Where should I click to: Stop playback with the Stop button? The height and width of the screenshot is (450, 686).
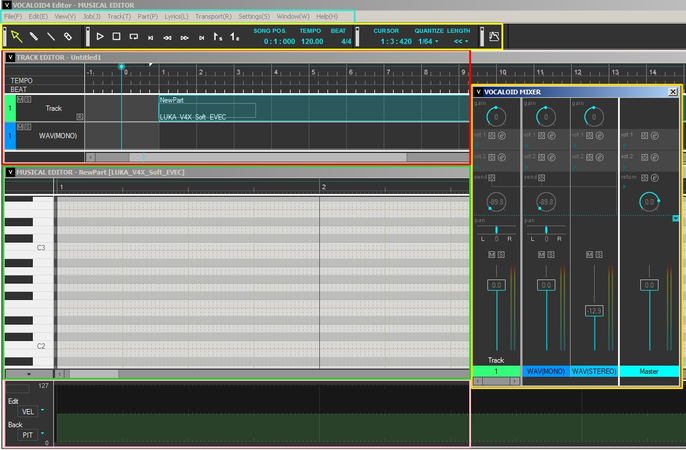(116, 36)
